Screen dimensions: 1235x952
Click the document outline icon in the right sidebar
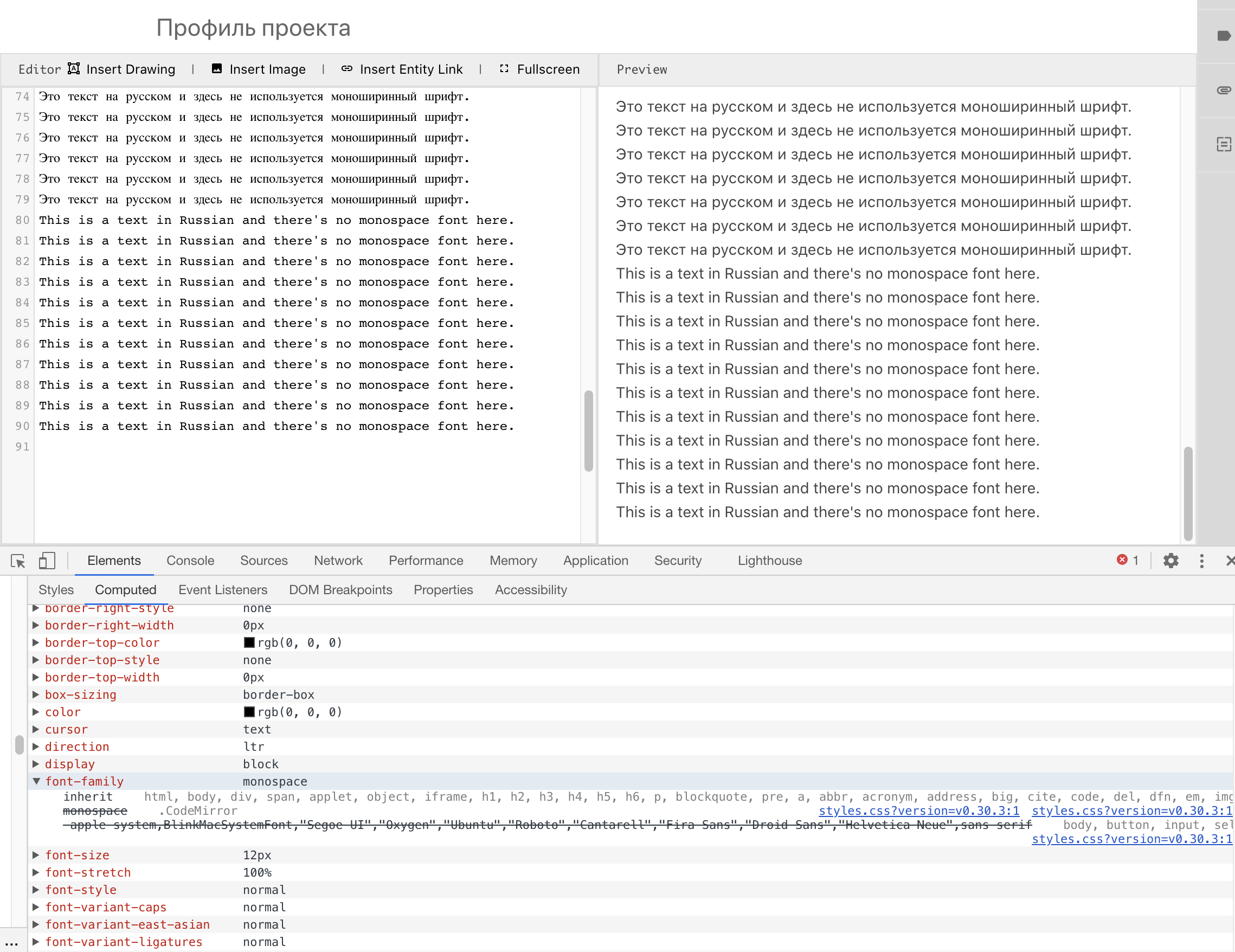(1223, 145)
